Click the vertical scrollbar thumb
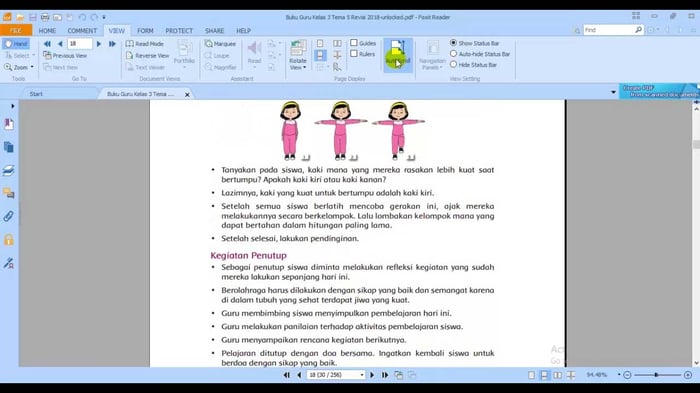The height and width of the screenshot is (393, 700). coord(696,144)
